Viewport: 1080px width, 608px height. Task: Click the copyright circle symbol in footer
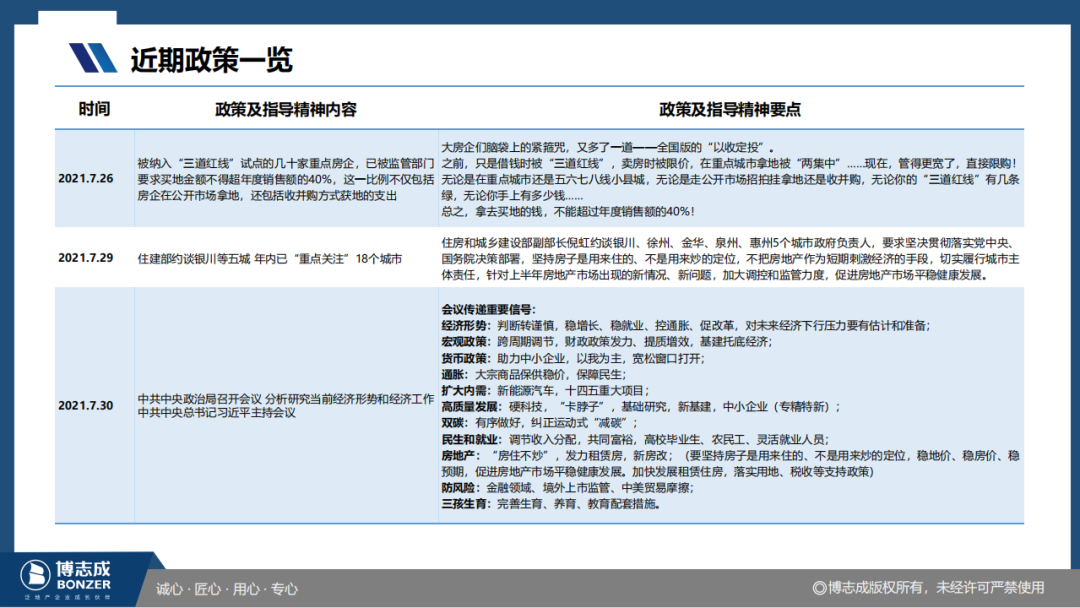coord(819,588)
